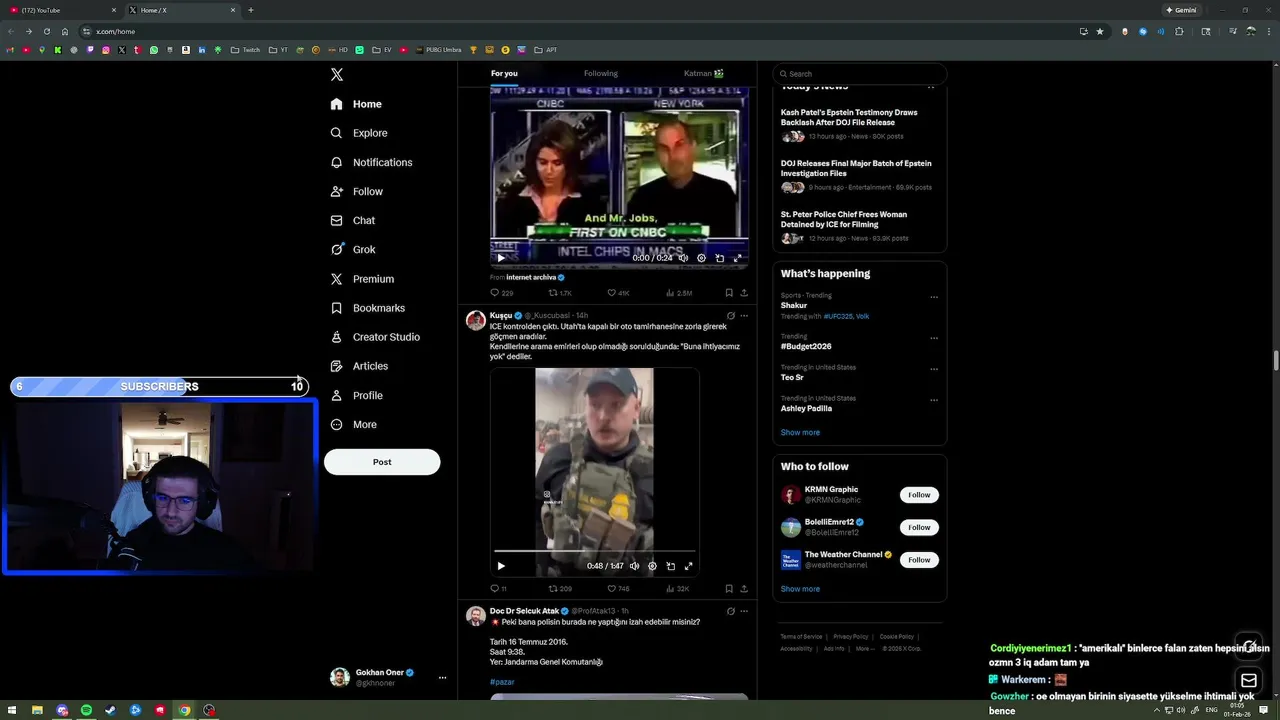Screen dimensions: 1280x720
Task: Click the Creator Studio icon
Action: (337, 337)
